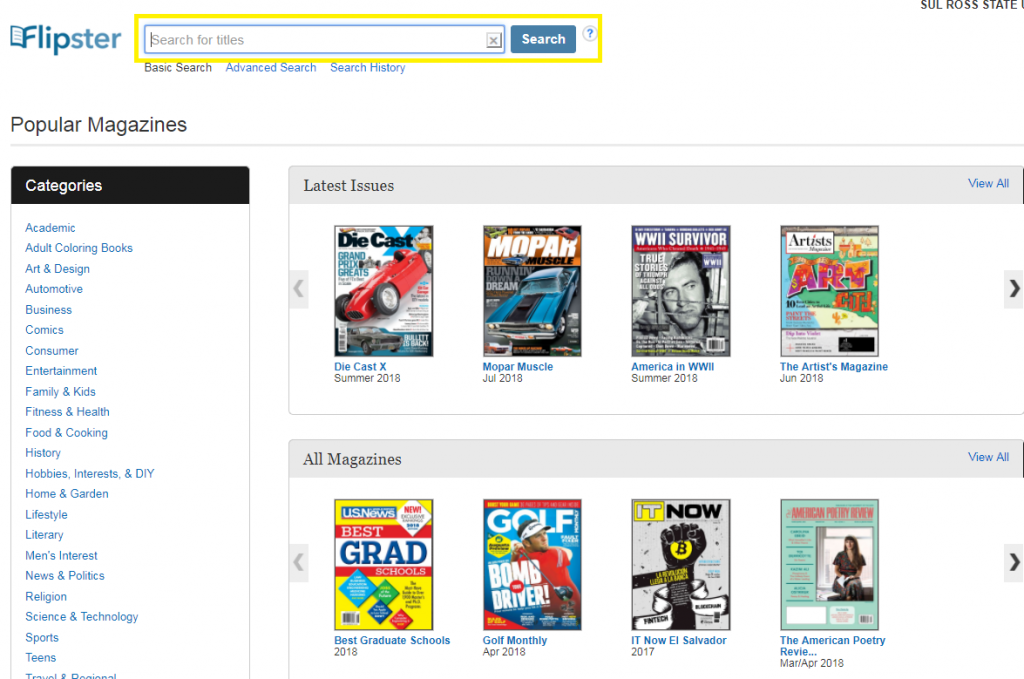Click the Mopar Muscle title link
The height and width of the screenshot is (679, 1024).
[517, 367]
